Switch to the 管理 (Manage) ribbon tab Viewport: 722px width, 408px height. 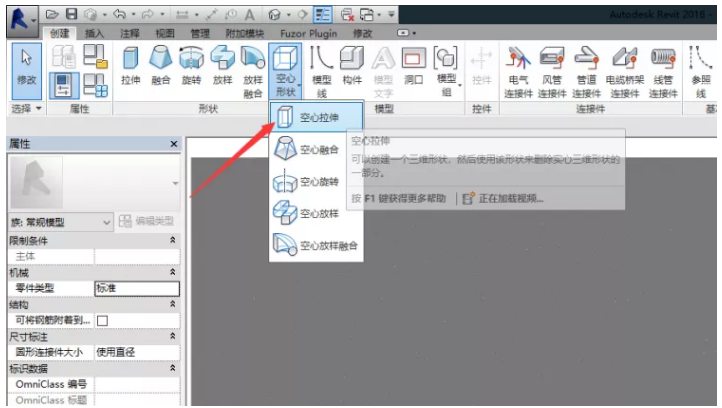(200, 33)
